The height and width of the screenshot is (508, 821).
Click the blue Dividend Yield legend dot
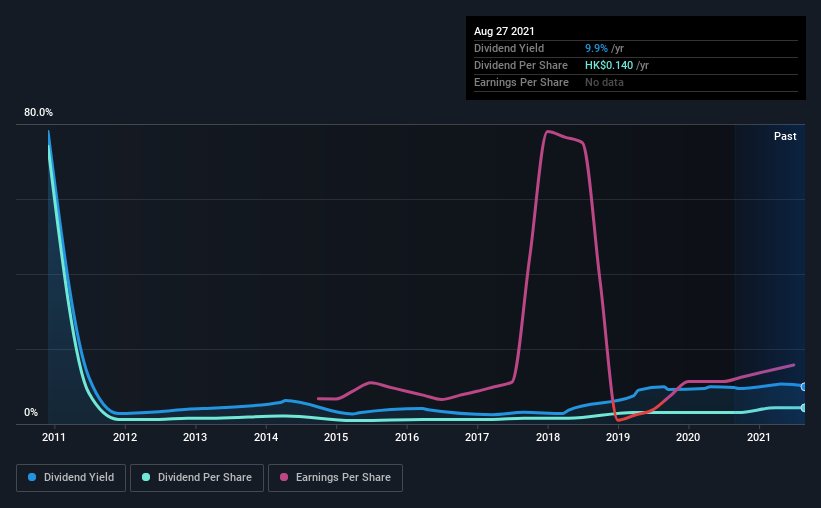(x=32, y=477)
